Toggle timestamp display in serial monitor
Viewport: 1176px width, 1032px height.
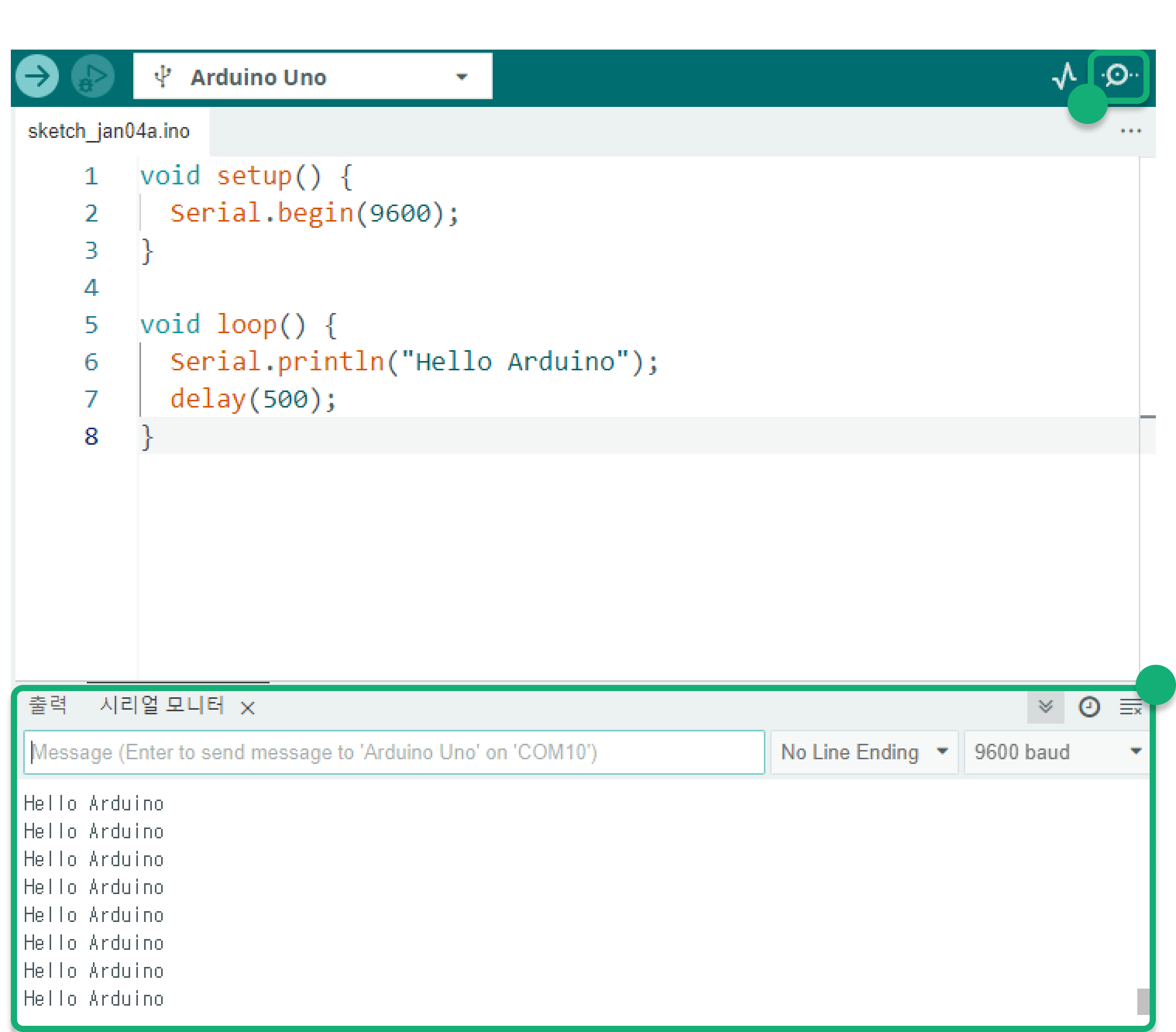click(x=1089, y=707)
